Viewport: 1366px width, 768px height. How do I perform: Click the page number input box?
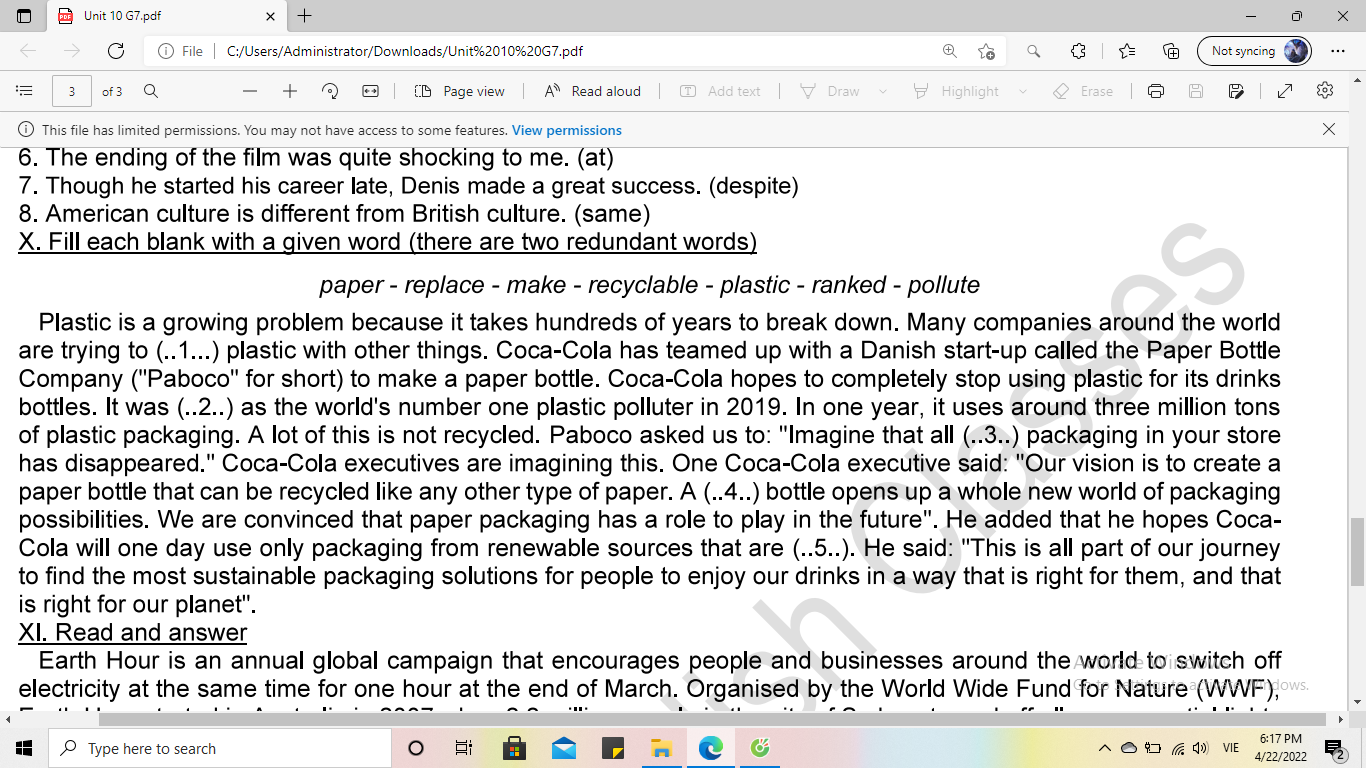click(x=71, y=91)
